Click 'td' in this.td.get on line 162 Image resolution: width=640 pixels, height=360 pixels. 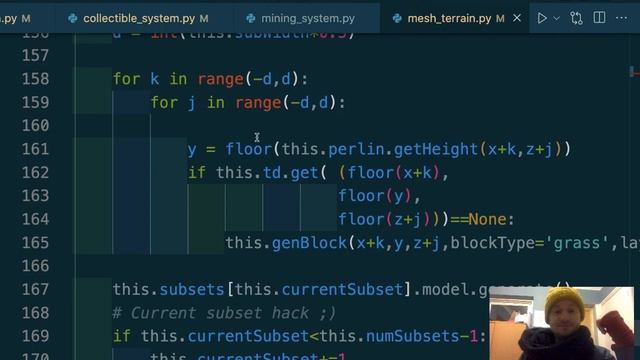(x=271, y=173)
